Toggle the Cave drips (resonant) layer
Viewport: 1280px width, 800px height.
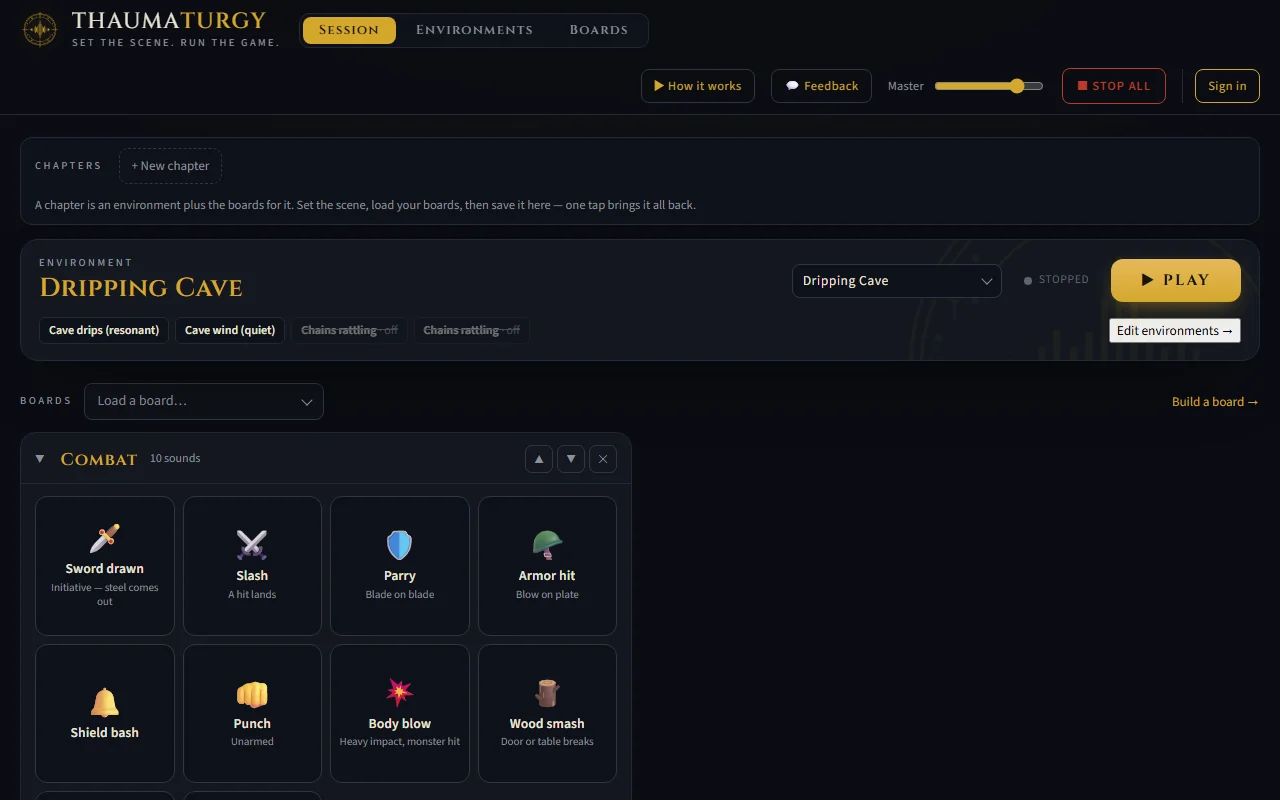104,330
